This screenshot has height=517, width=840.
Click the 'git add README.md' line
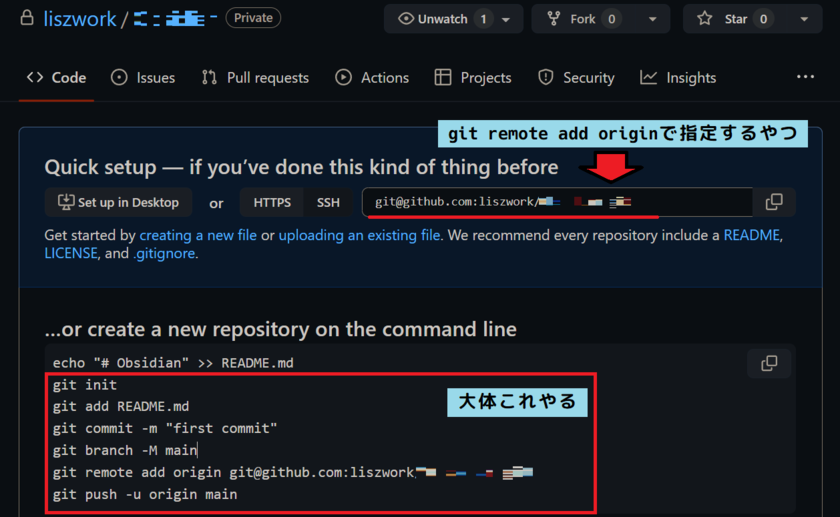[121, 407]
